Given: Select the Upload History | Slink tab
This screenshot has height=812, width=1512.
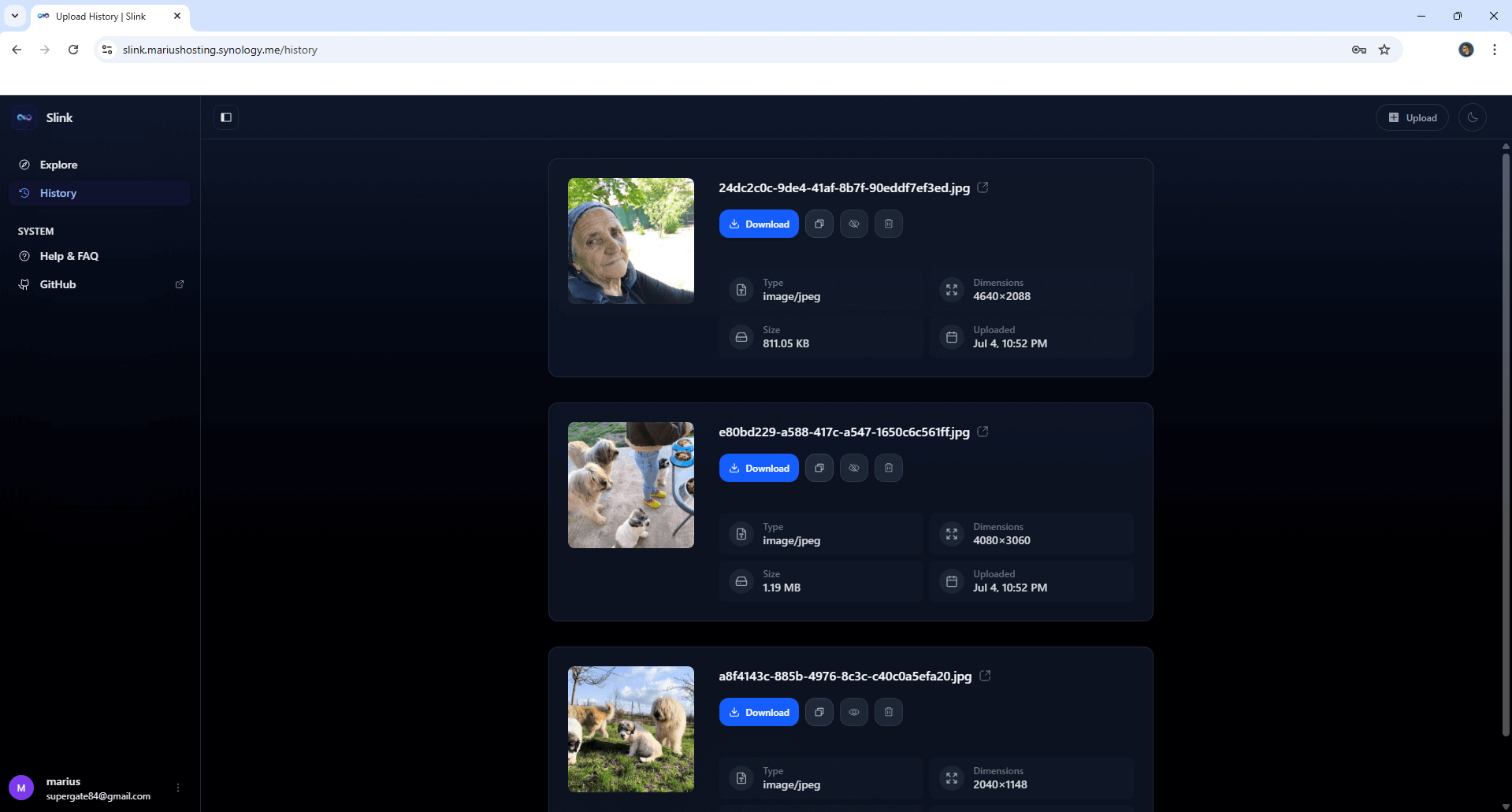Looking at the screenshot, I should pos(110,17).
